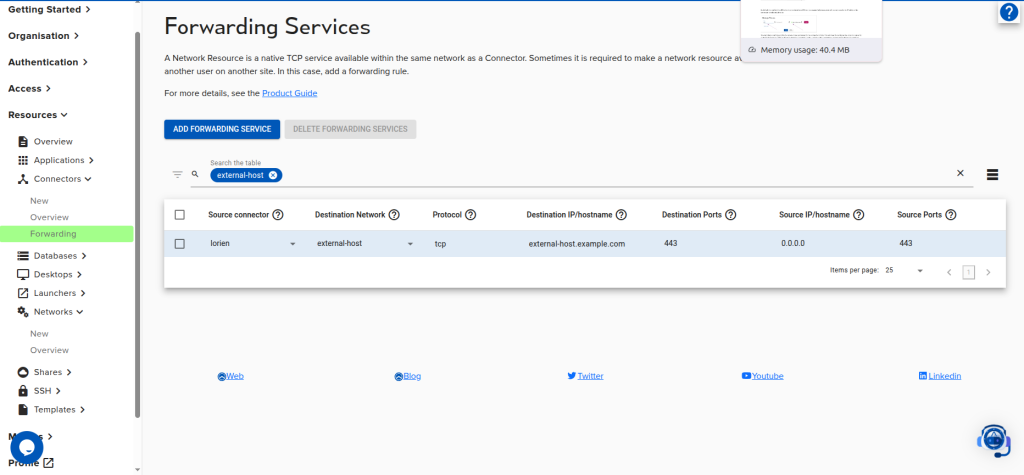Image resolution: width=1024 pixels, height=475 pixels.
Task: Show help for Destination Network column
Action: click(x=394, y=215)
